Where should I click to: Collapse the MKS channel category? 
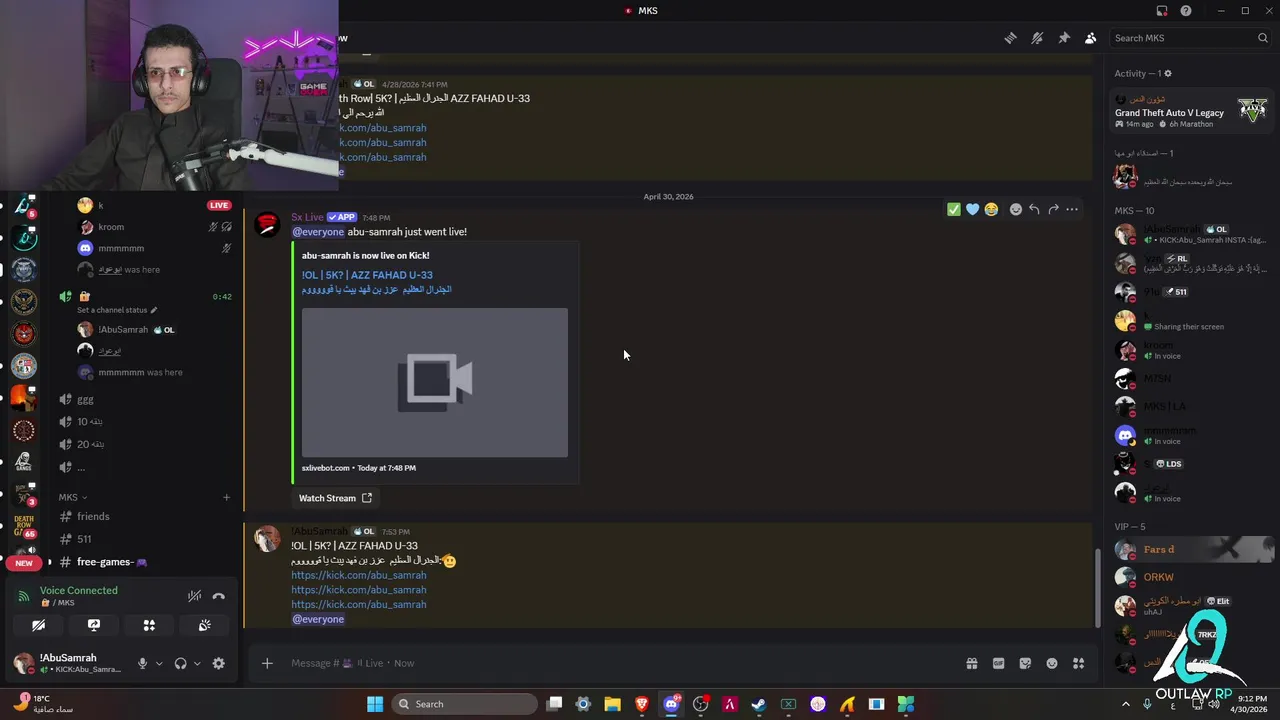pos(72,497)
